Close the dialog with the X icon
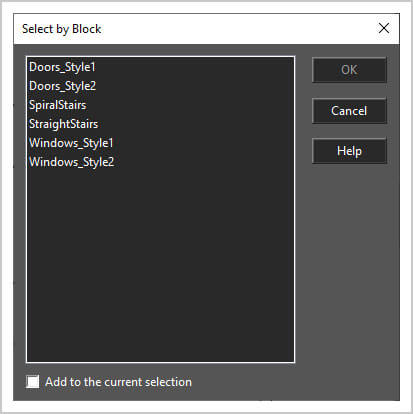 click(384, 28)
